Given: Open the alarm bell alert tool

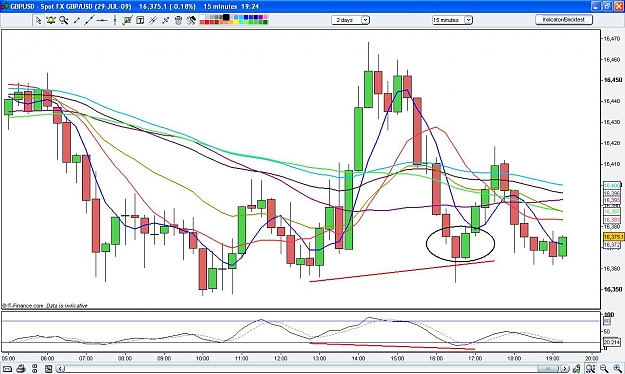Looking at the screenshot, I should 51,20.
